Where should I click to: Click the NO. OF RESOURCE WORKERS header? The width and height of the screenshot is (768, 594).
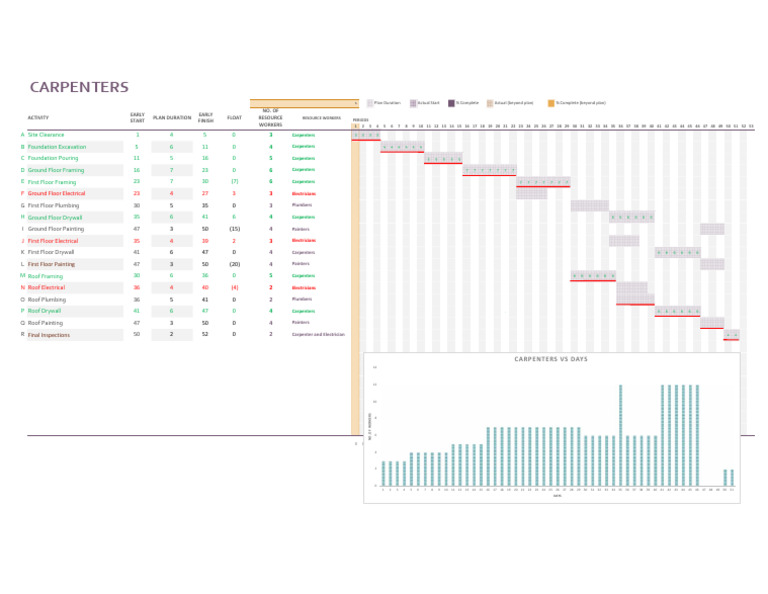click(x=270, y=118)
